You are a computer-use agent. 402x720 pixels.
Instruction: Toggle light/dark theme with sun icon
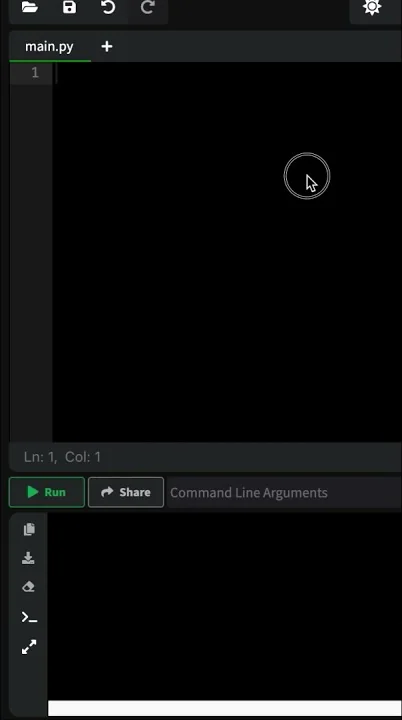pyautogui.click(x=372, y=7)
